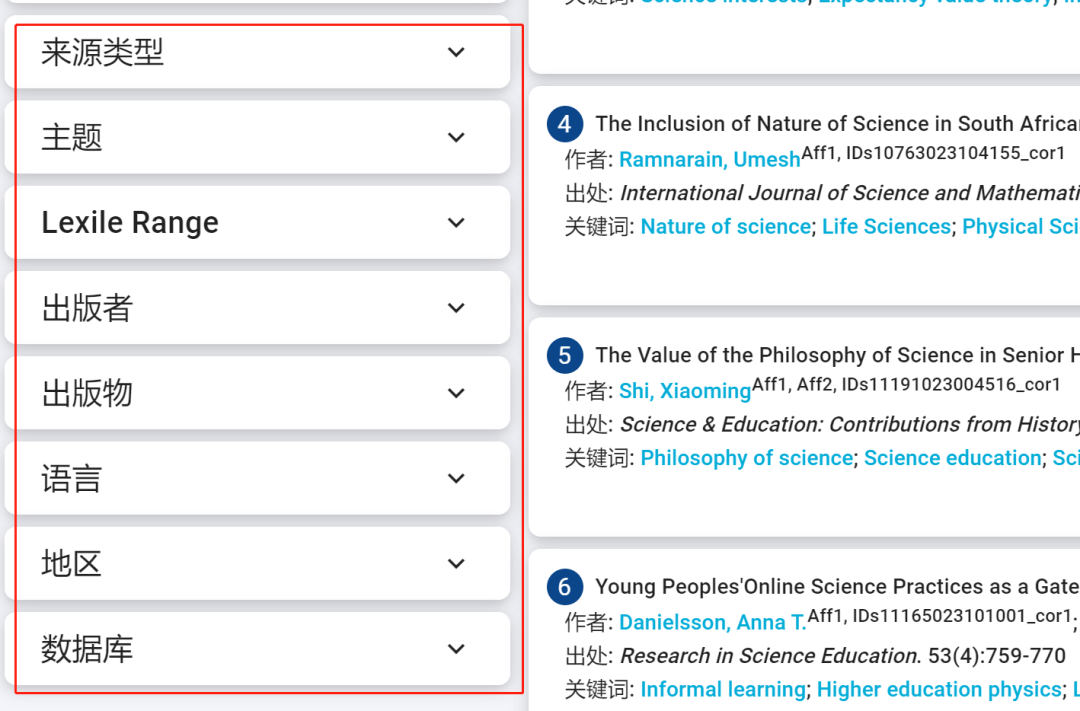Expand the 地区 filter chevron
The image size is (1080, 711).
pos(456,564)
